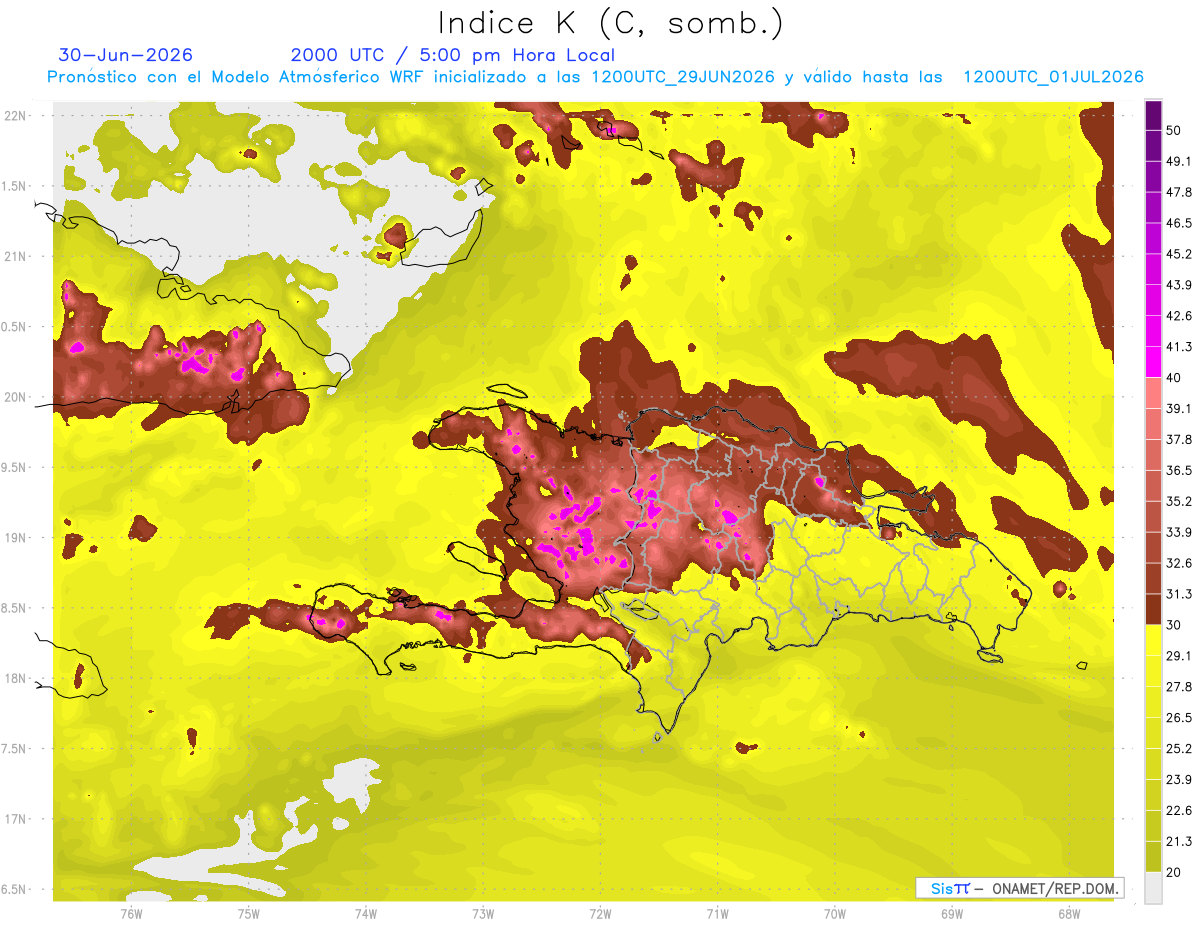Select the gray swatch below the 20 label

(x=1153, y=887)
